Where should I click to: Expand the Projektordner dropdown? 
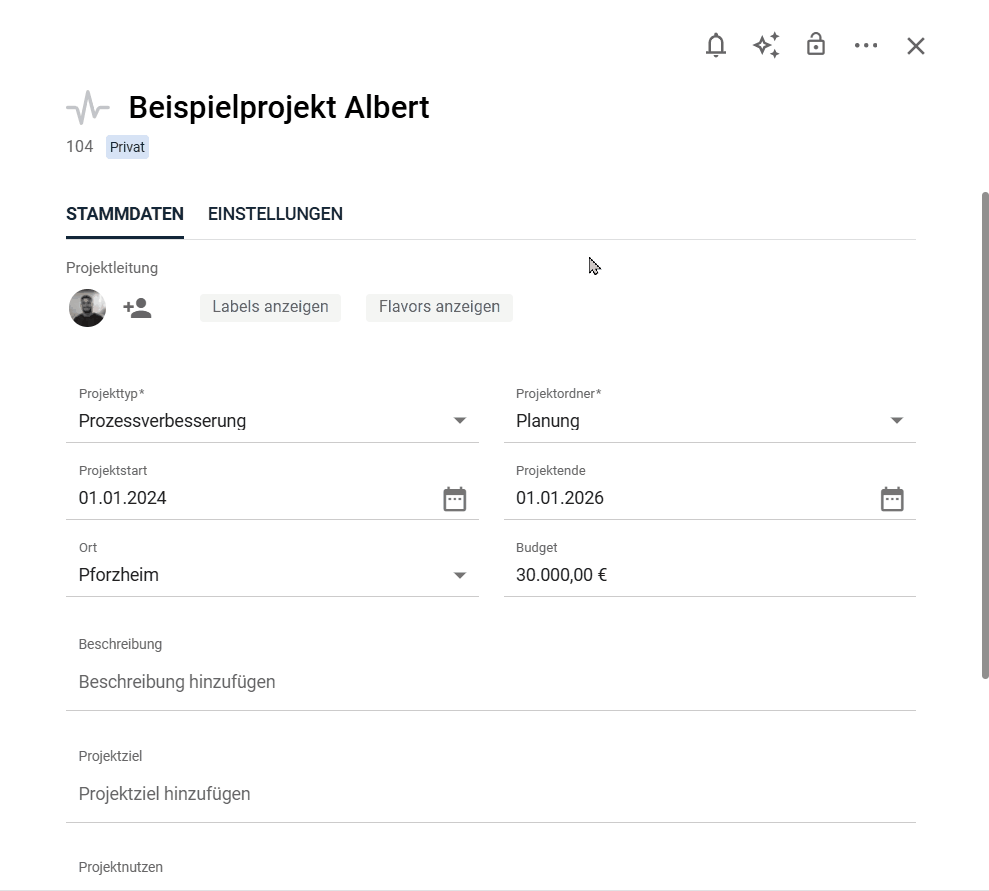[x=897, y=421]
